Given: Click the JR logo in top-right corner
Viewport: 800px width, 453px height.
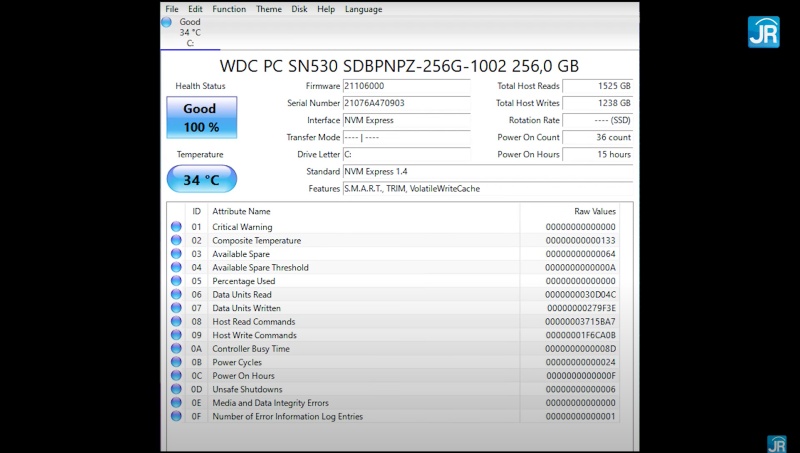Looking at the screenshot, I should click(763, 31).
